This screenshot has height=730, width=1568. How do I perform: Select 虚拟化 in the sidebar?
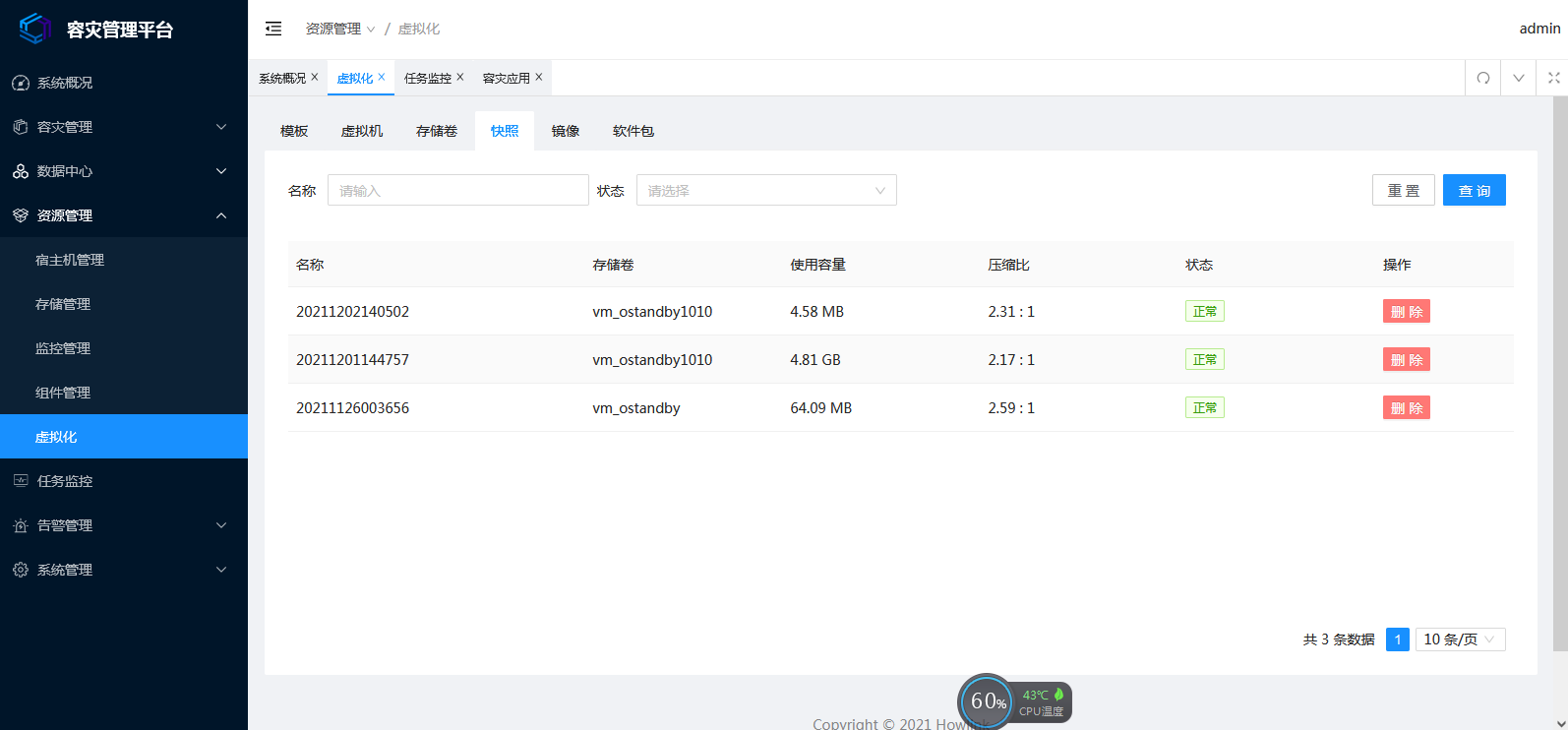(124, 437)
